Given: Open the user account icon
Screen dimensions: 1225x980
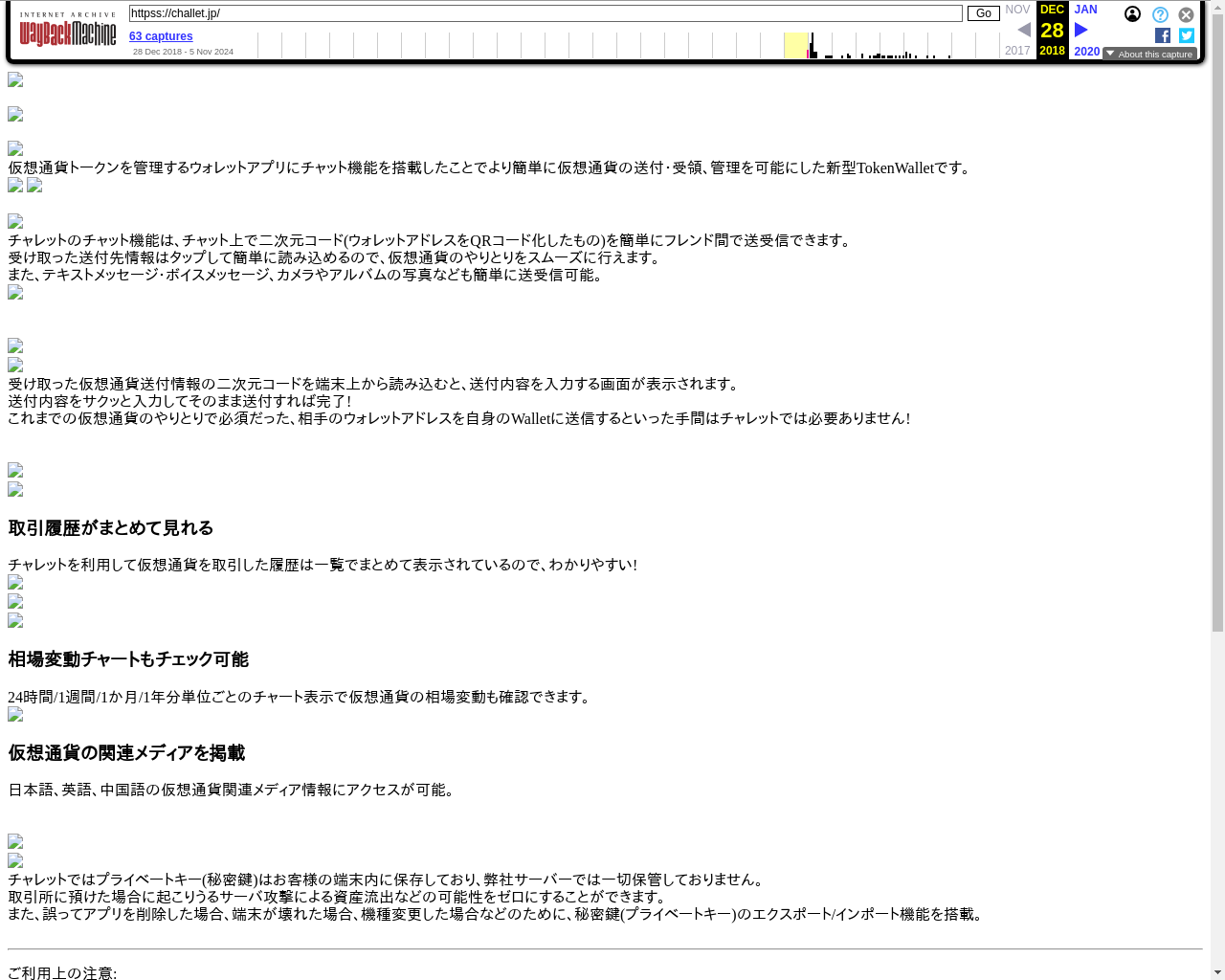Looking at the screenshot, I should tap(1132, 14).
